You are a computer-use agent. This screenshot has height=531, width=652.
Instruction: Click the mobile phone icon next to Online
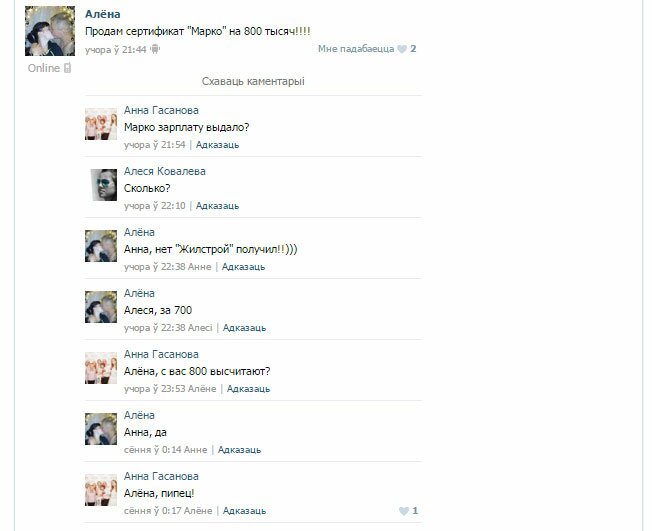(68, 68)
